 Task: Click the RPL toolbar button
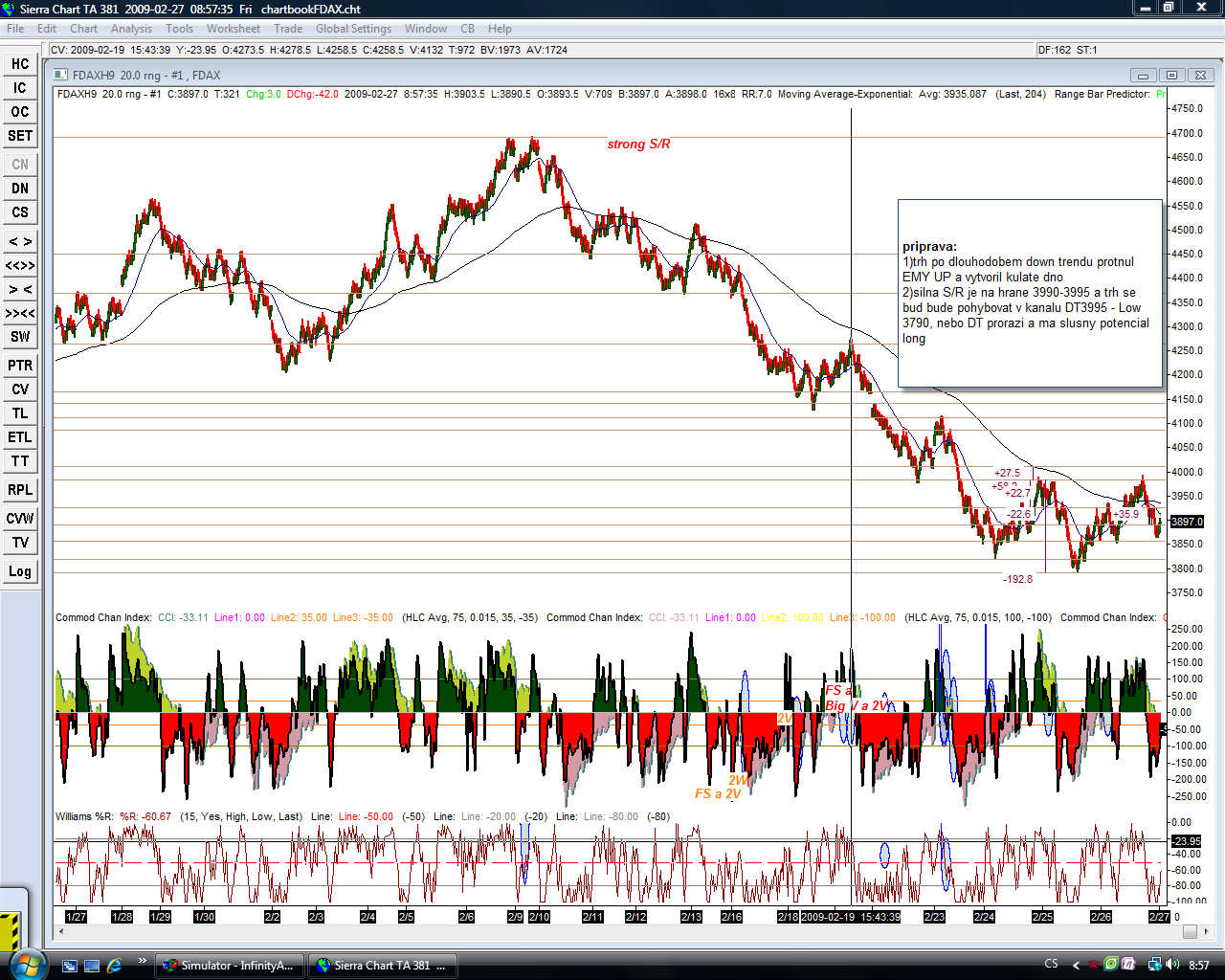click(x=20, y=490)
